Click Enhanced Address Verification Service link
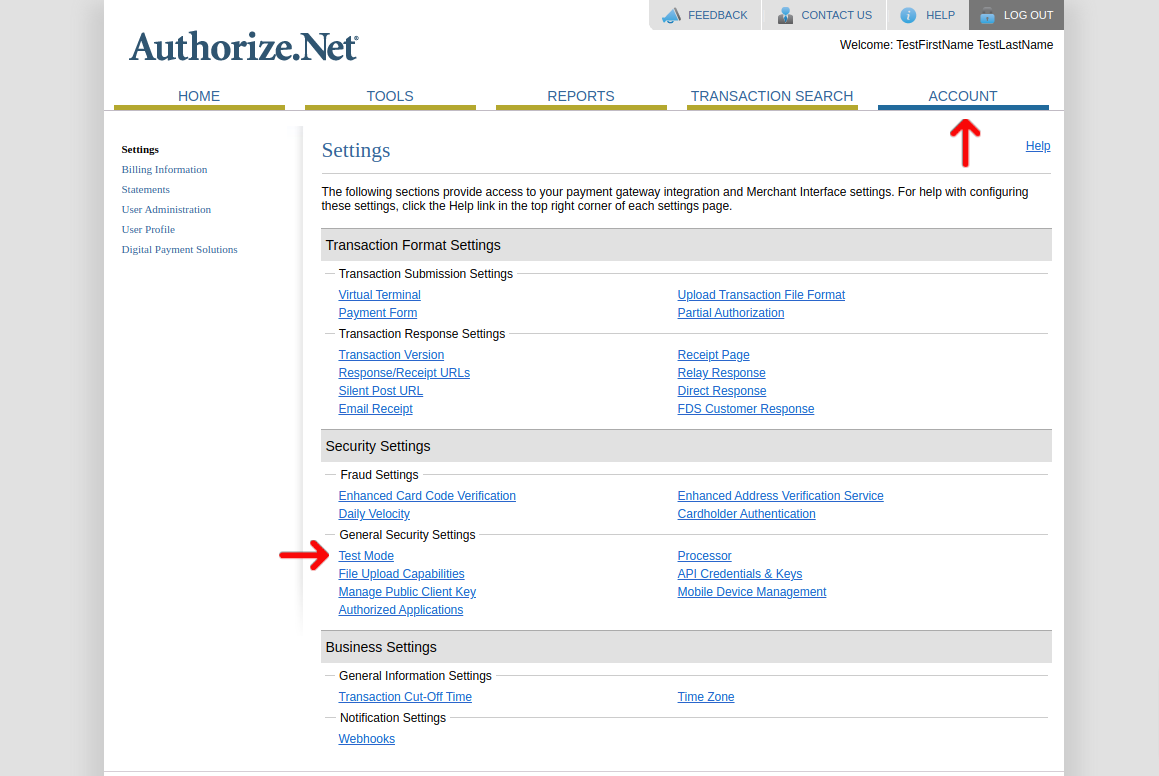This screenshot has height=776, width=1159. point(780,496)
